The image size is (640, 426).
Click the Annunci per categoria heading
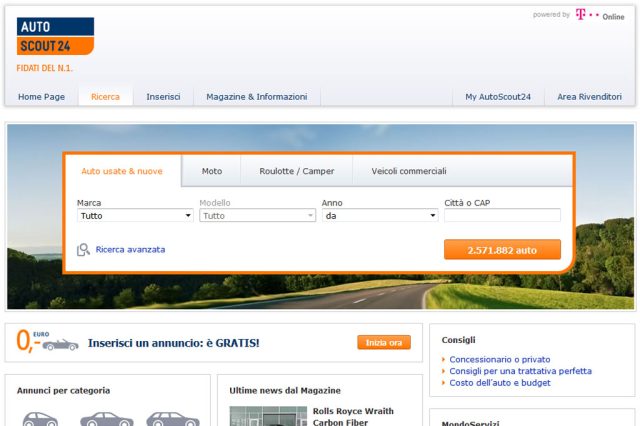(x=63, y=390)
